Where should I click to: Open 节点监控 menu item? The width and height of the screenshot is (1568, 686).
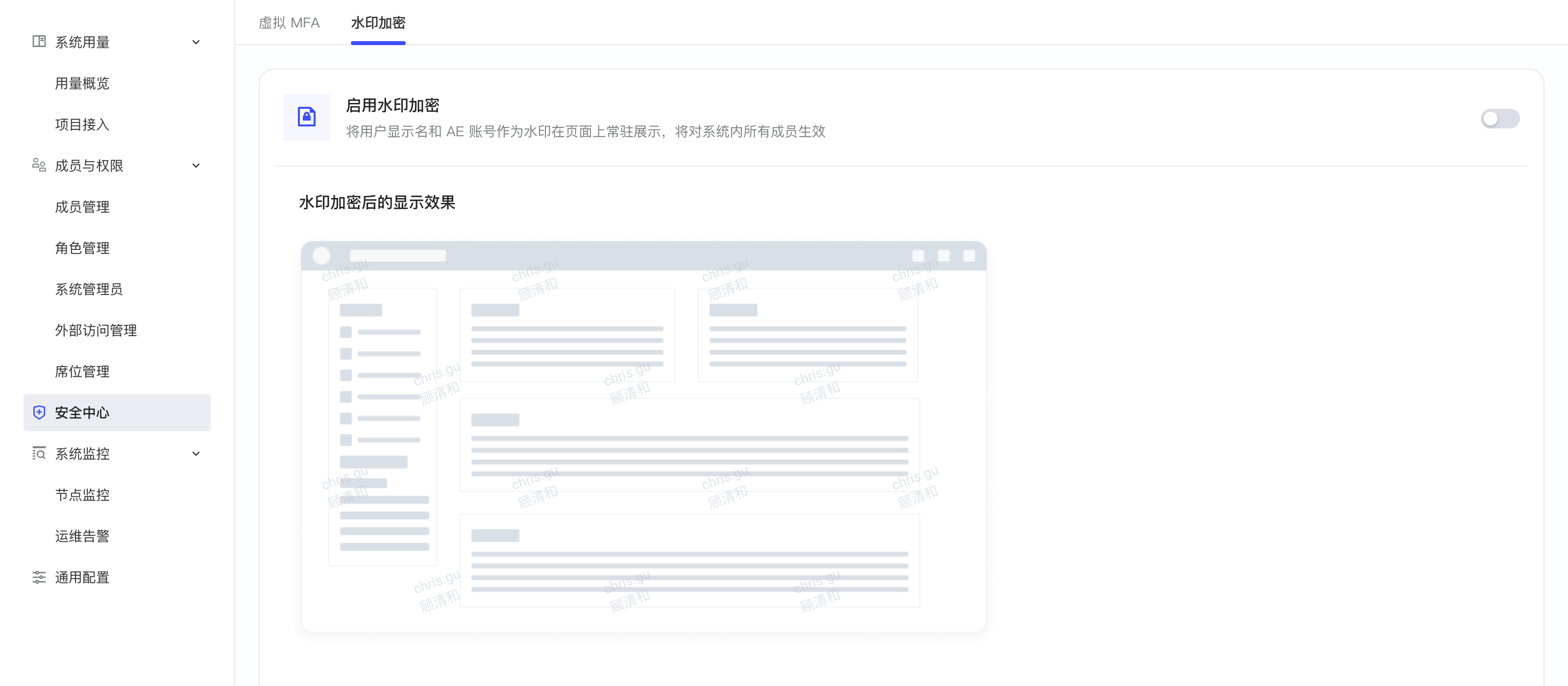[x=82, y=495]
